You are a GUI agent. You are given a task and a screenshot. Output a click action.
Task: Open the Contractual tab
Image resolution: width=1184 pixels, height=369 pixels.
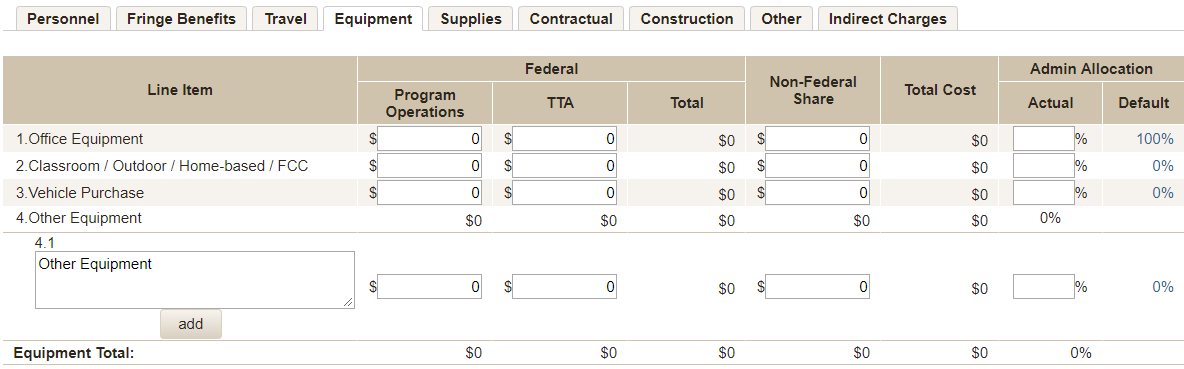(x=571, y=19)
